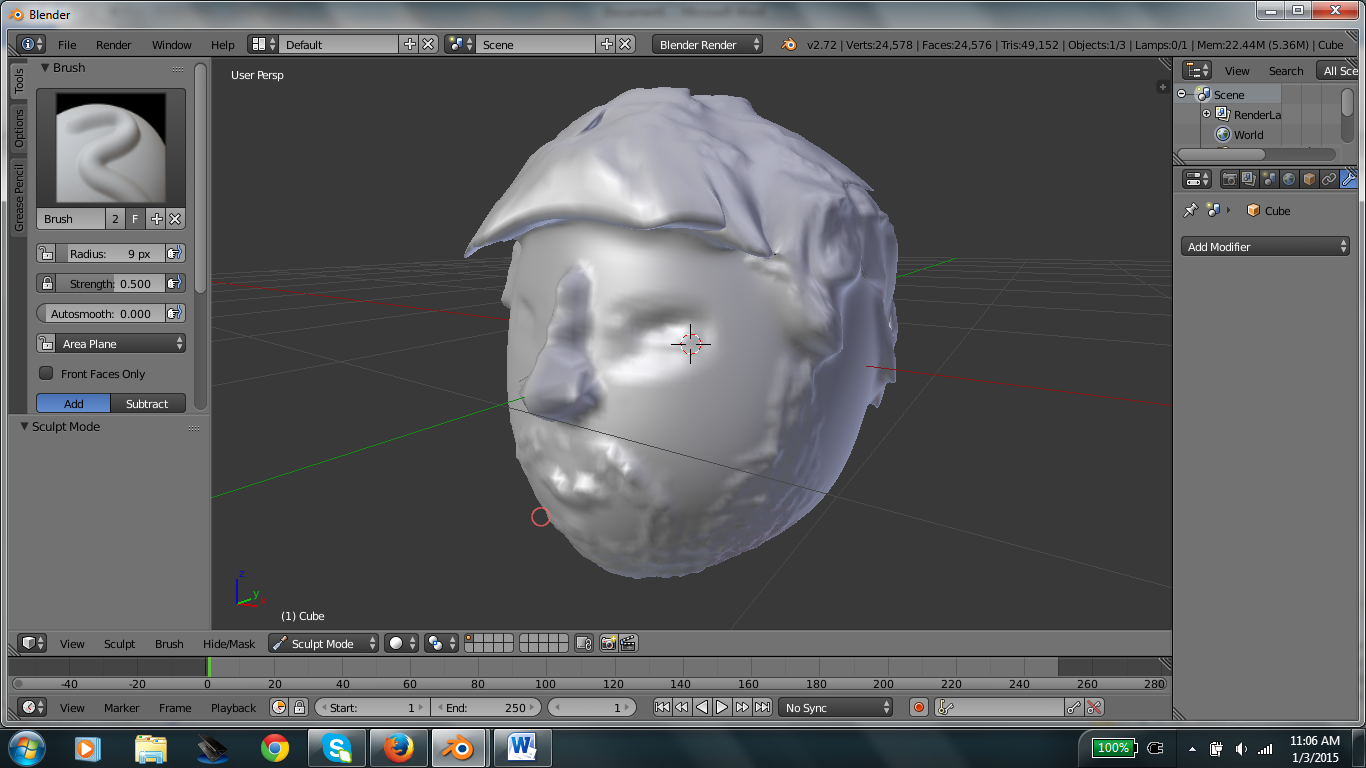Click the Brush name field
1366x768 pixels.
71,219
